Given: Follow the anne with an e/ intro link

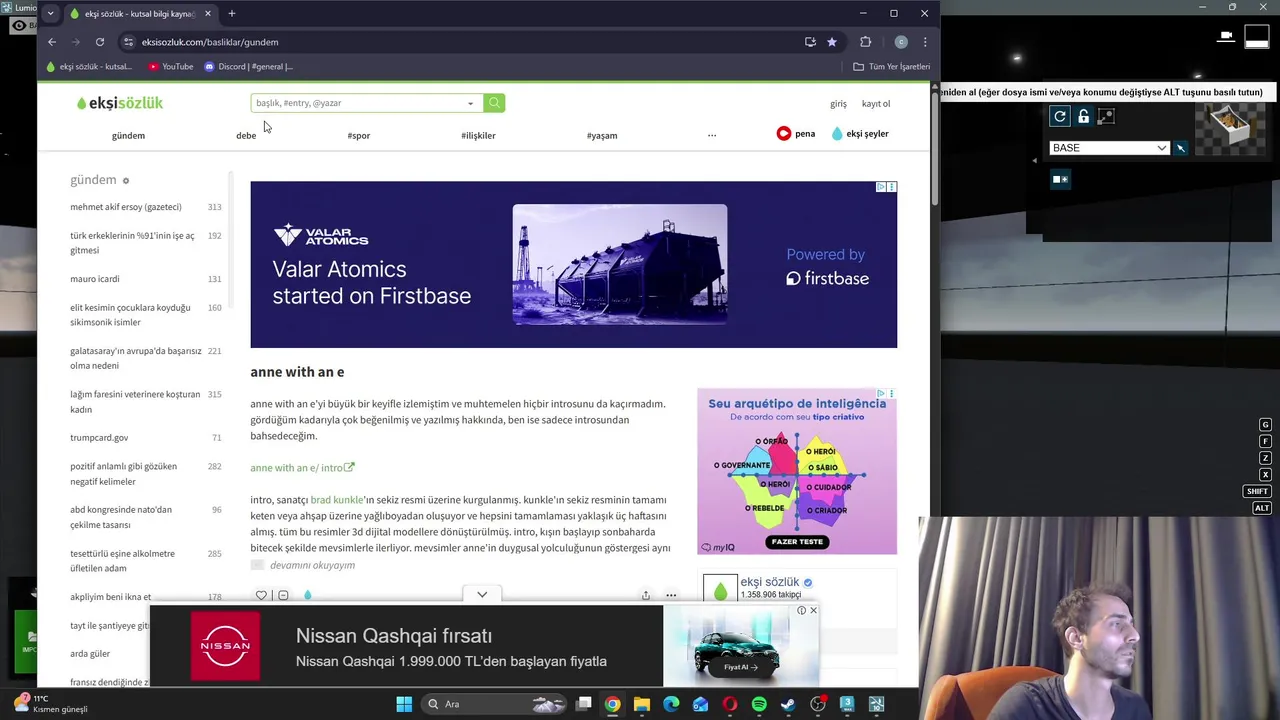Looking at the screenshot, I should click(302, 468).
